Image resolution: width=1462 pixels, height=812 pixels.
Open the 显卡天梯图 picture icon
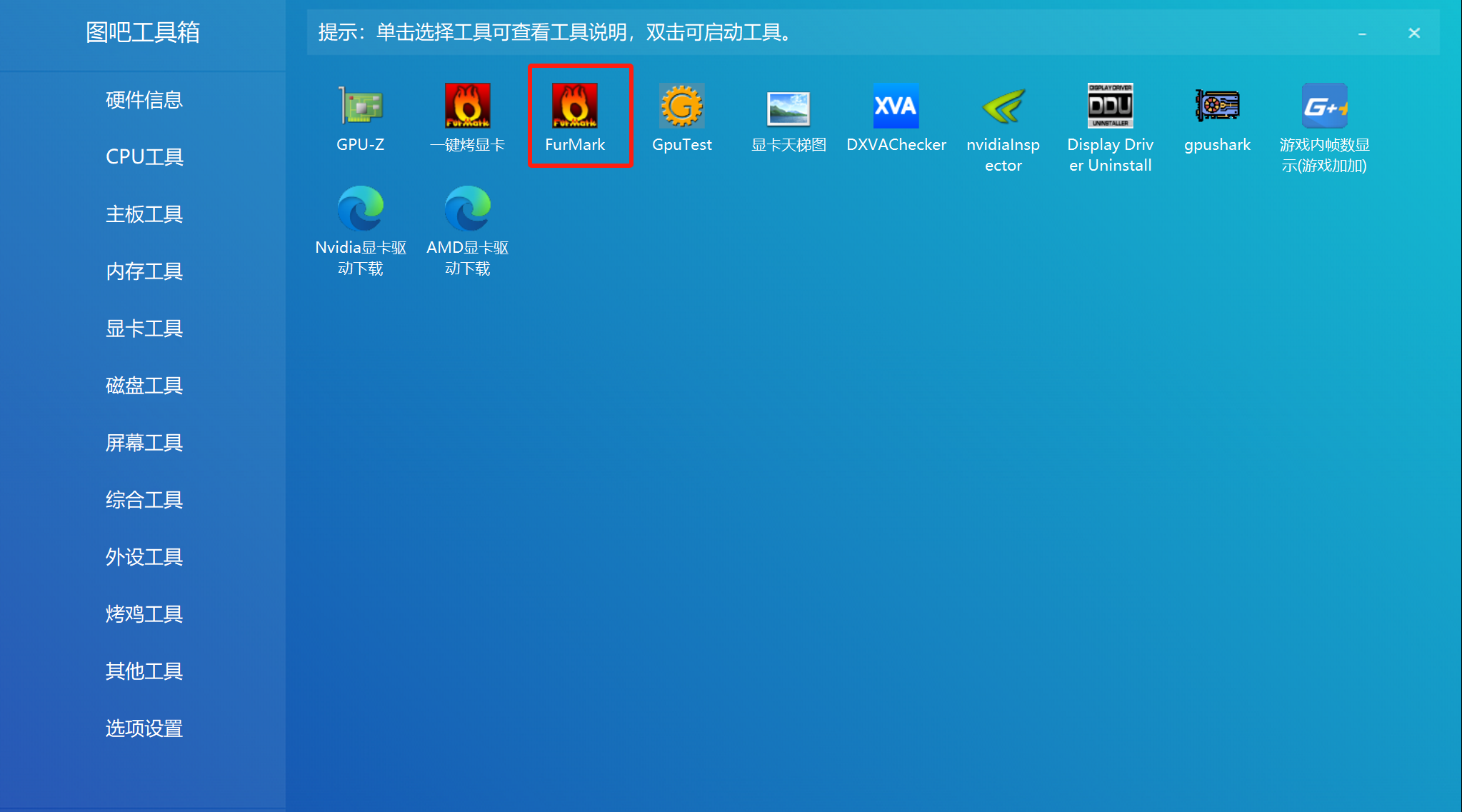click(x=788, y=109)
